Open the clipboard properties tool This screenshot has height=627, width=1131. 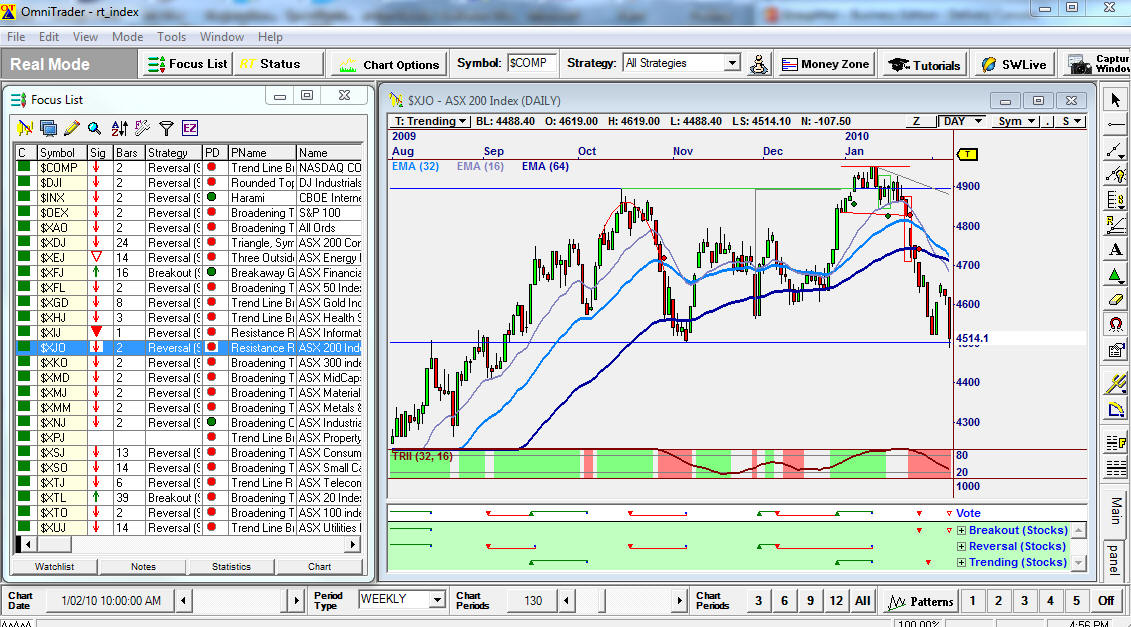tap(1116, 350)
